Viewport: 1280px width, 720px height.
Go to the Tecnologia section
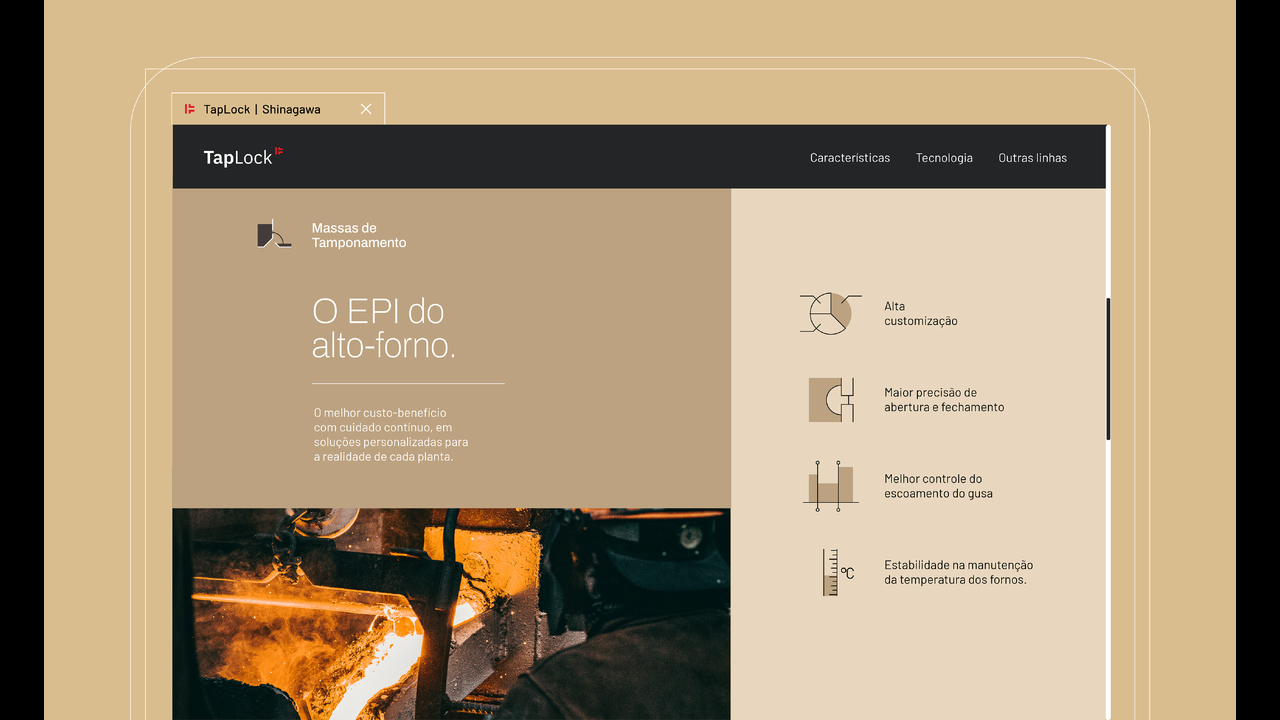pos(944,158)
